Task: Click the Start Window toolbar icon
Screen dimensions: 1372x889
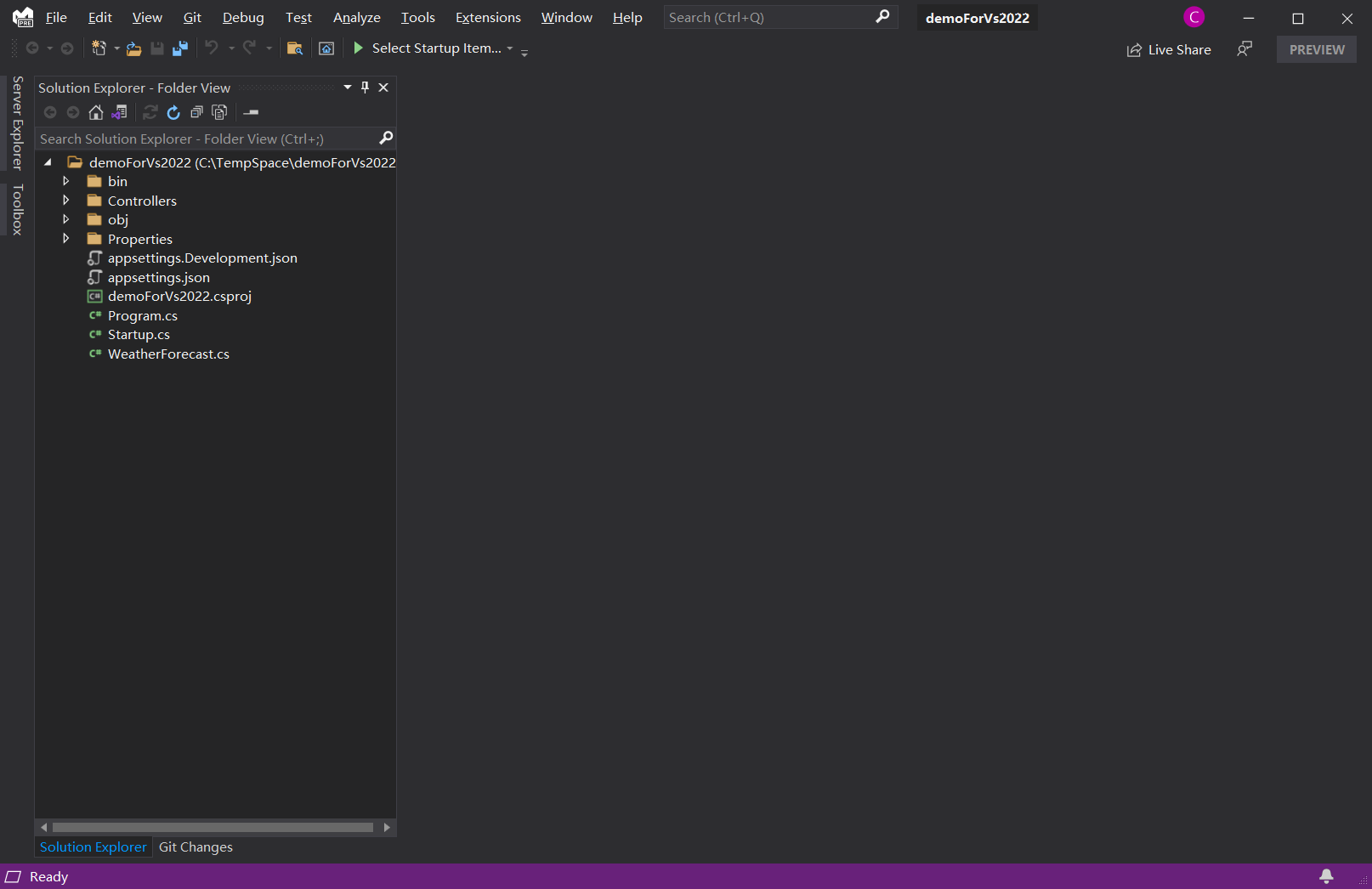Action: [326, 48]
